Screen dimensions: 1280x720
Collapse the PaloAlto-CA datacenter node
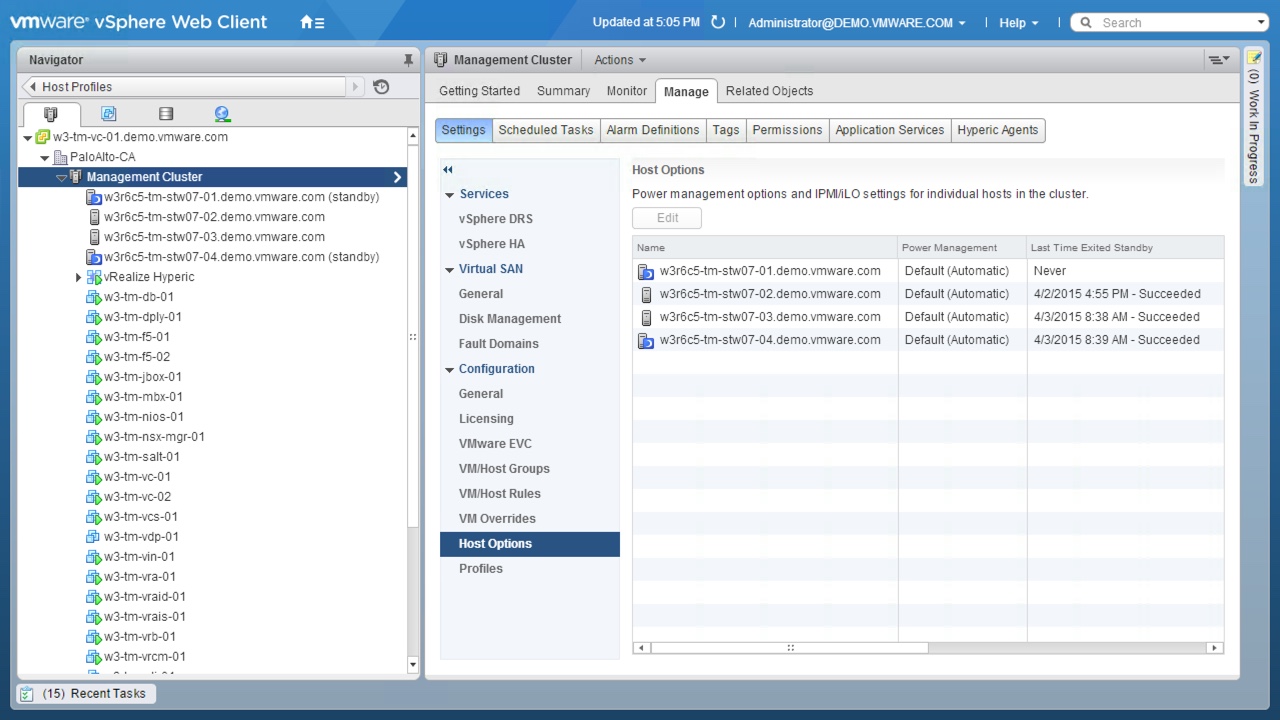coord(45,157)
